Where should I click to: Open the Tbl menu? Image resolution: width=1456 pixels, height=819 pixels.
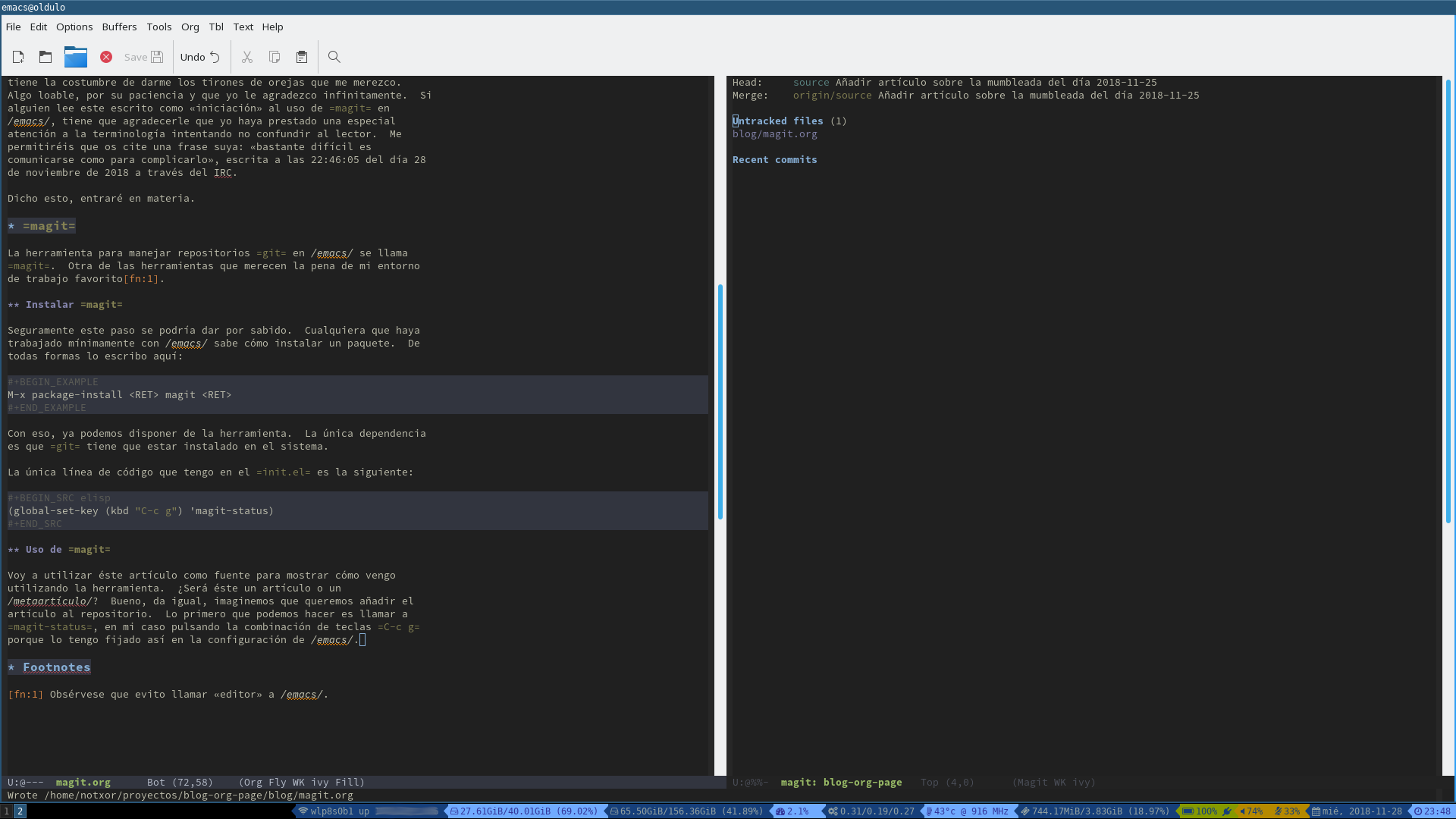216,27
